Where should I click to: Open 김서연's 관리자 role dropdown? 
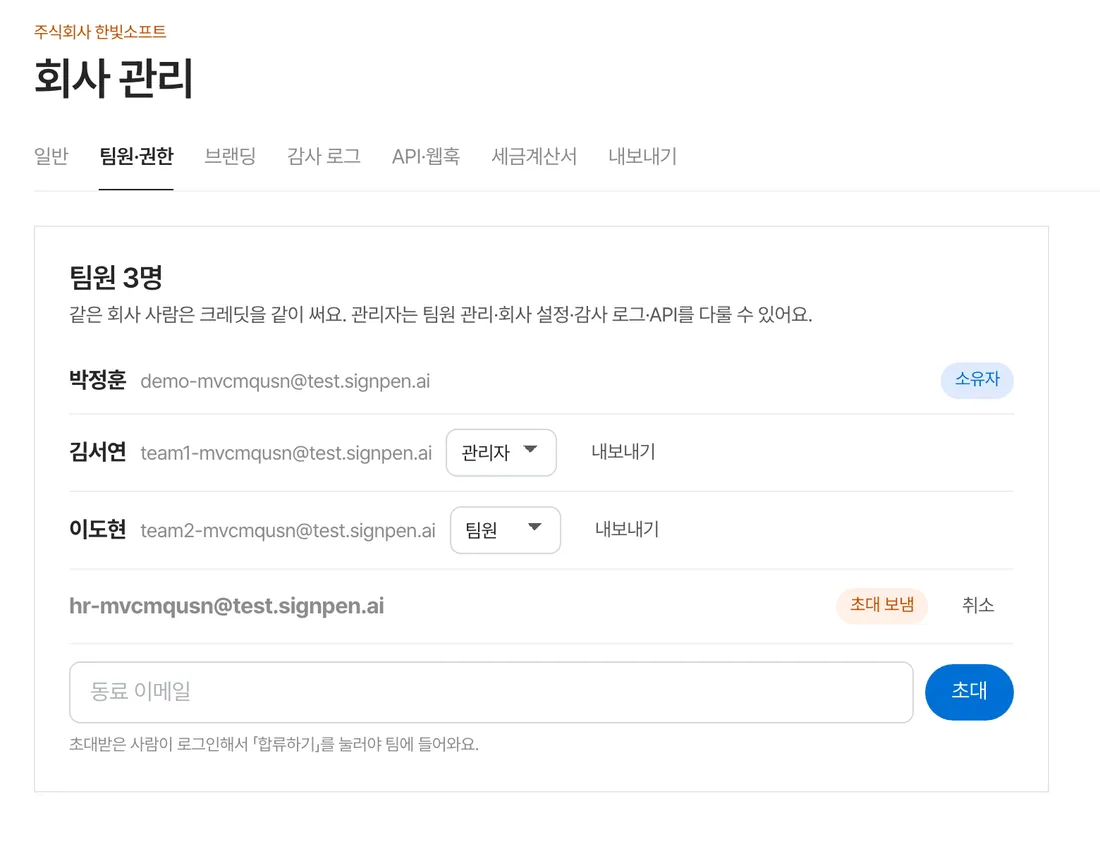[501, 452]
